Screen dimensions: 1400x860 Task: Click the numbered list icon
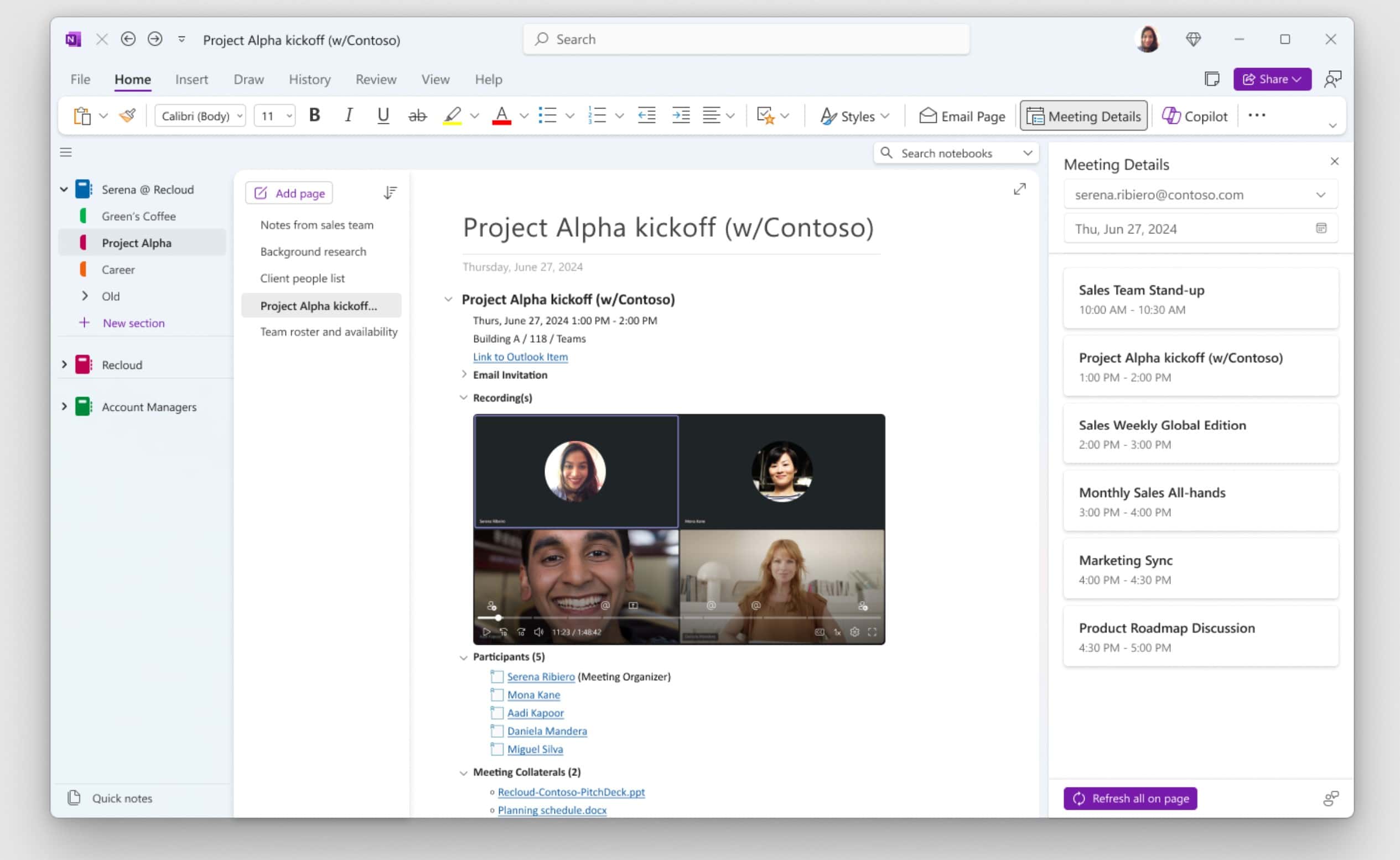pos(598,116)
